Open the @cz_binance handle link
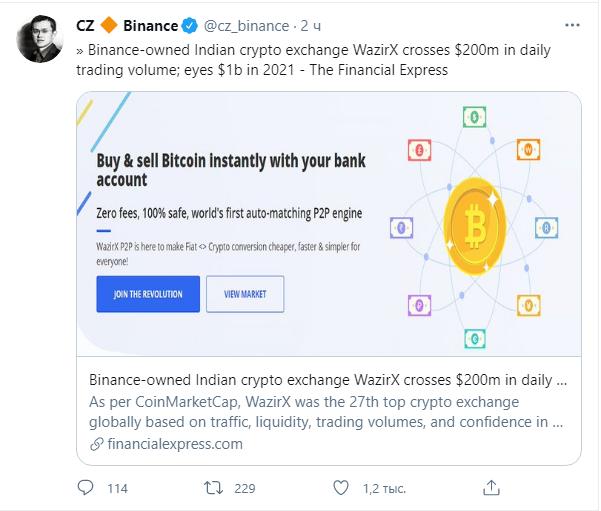The height and width of the screenshot is (511, 601). (x=246, y=26)
